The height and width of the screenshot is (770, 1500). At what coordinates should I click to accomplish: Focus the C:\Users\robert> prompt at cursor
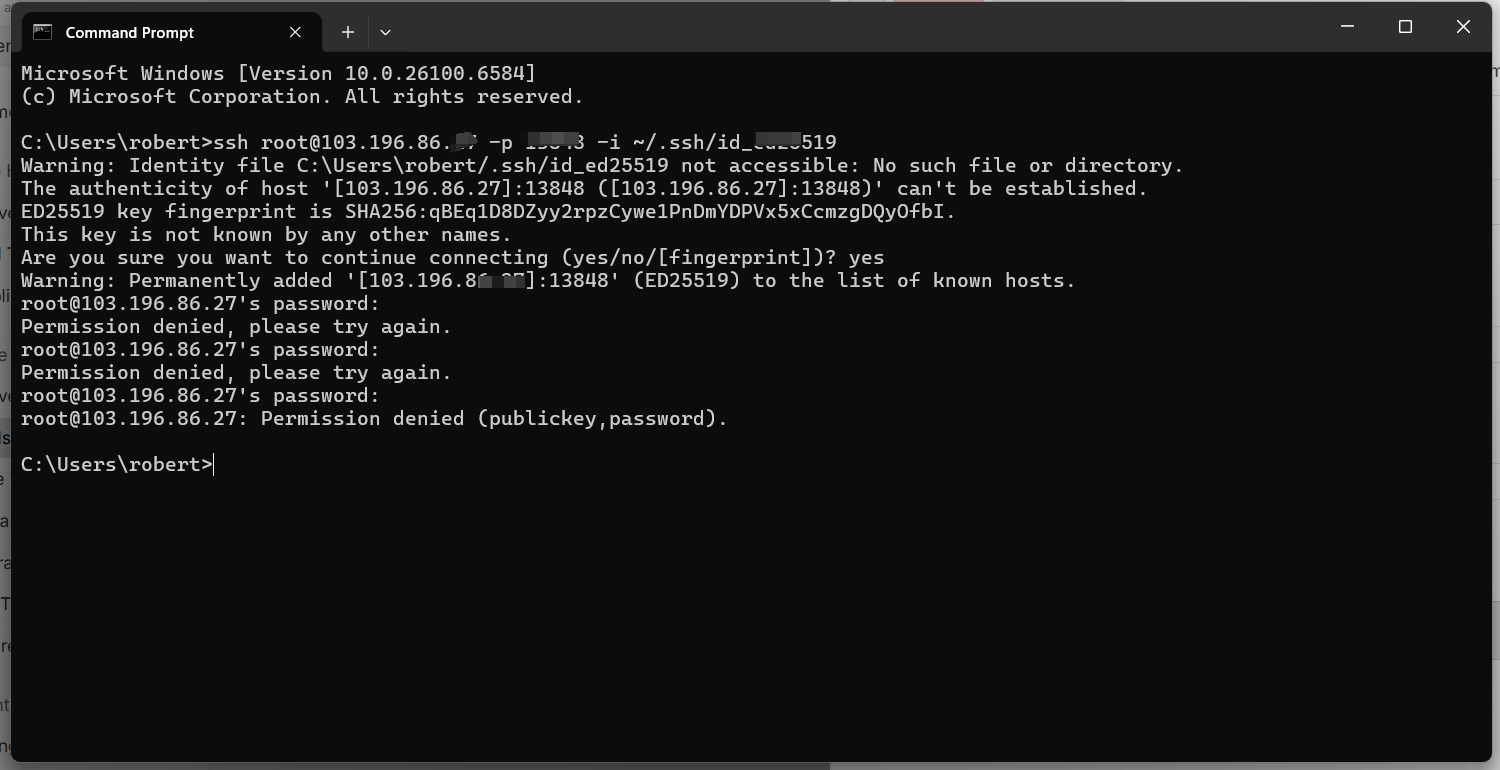pos(117,464)
